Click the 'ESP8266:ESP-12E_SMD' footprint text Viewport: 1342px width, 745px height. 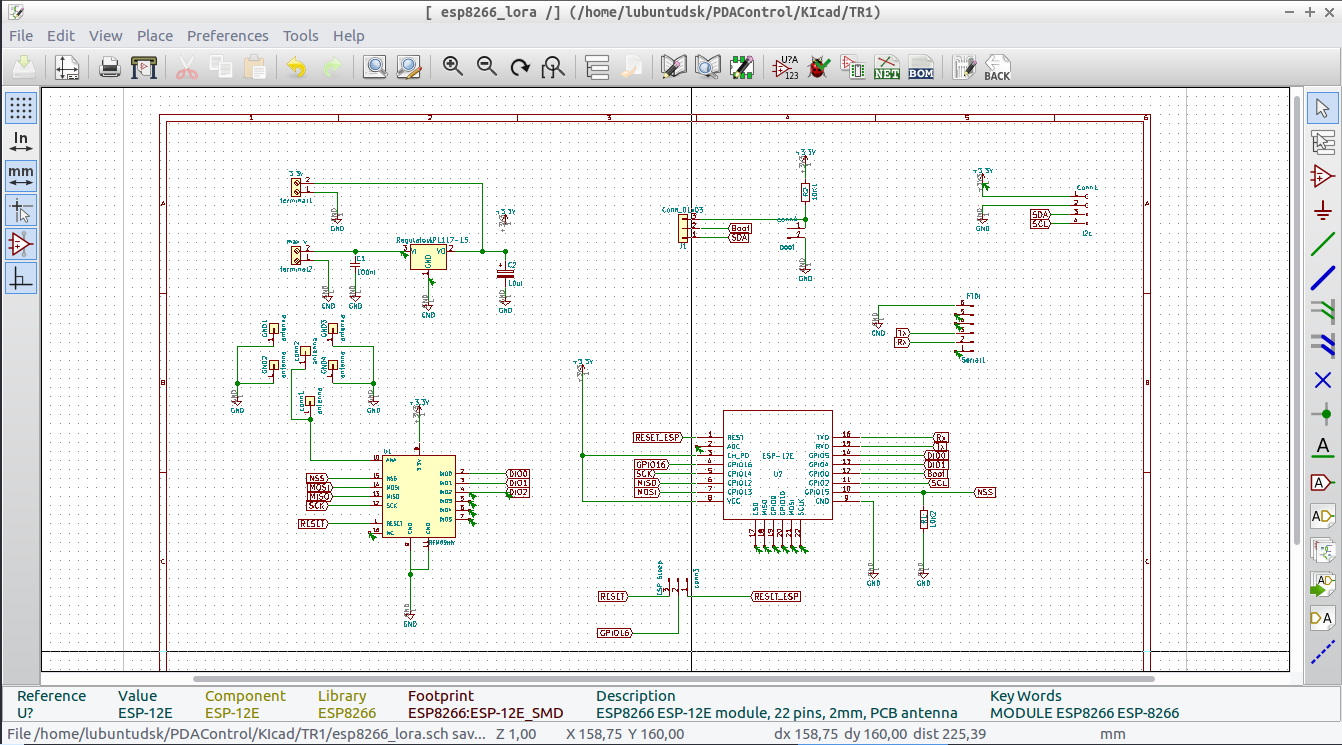[485, 713]
